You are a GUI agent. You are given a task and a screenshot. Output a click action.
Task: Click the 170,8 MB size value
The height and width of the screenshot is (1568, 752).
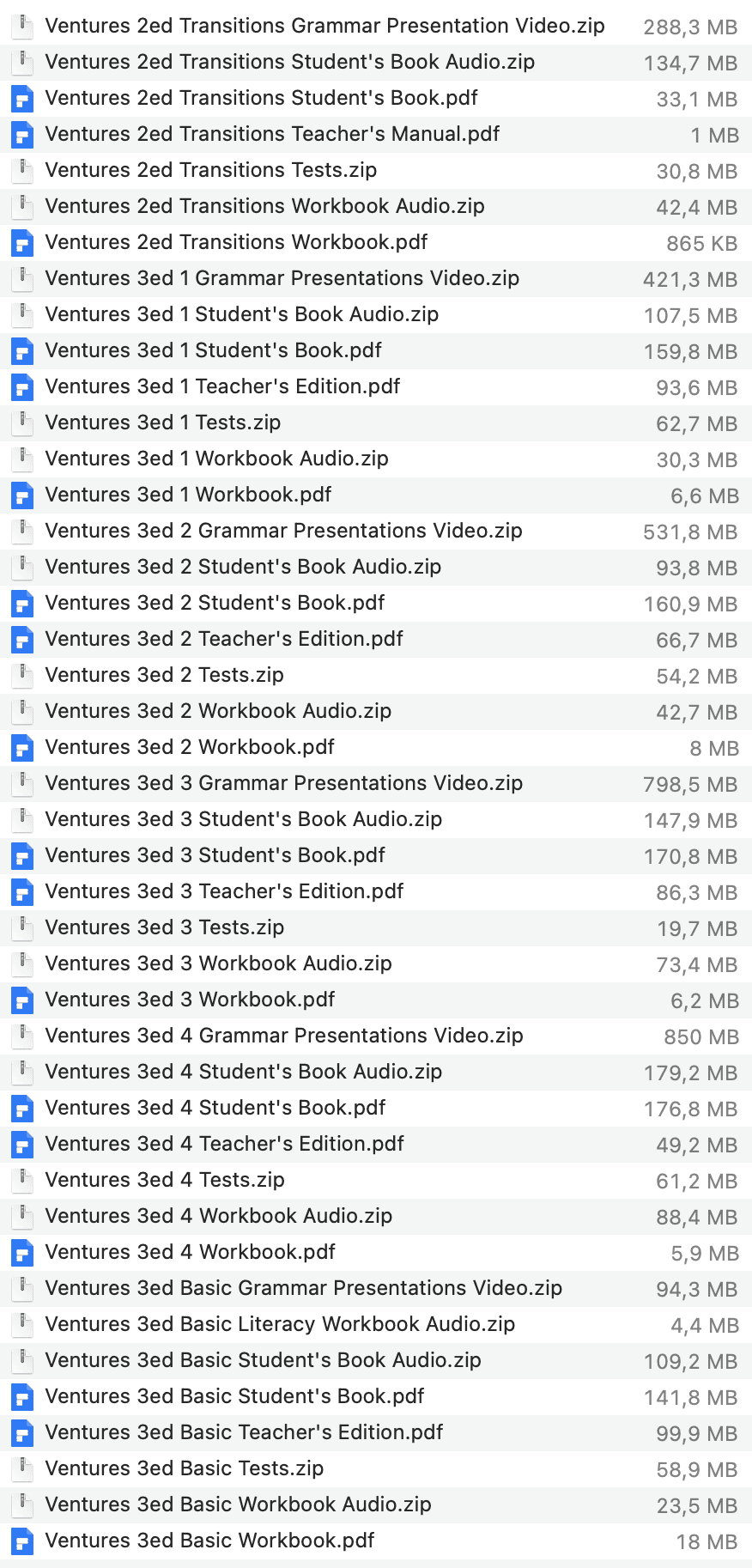[690, 857]
